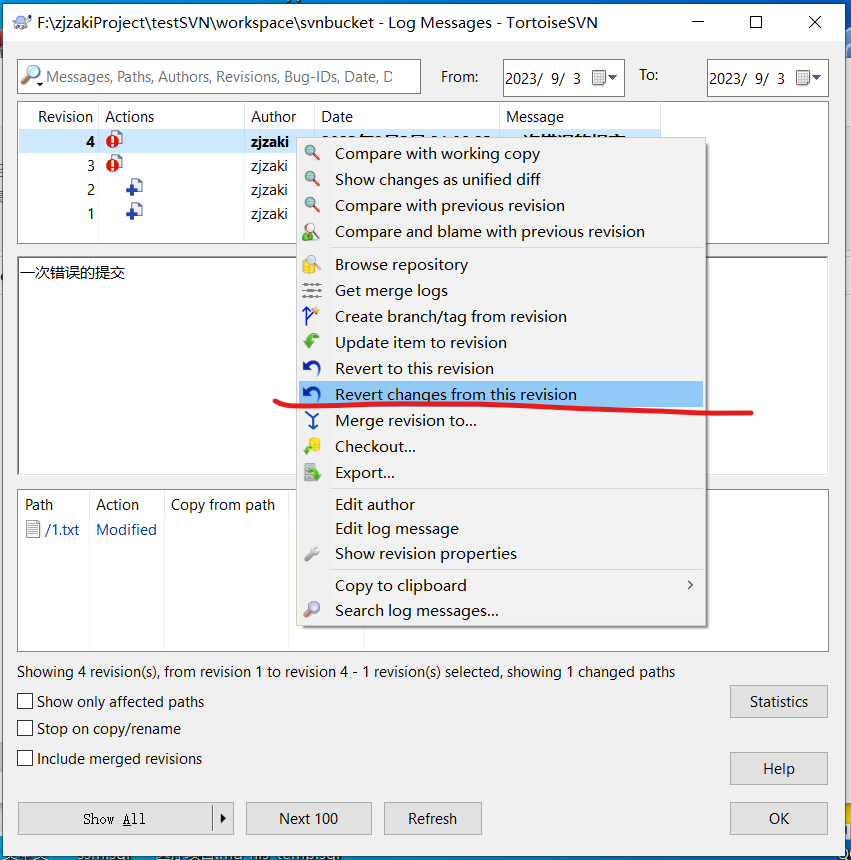Click the TortoiseSVN icon in the title bar
851x860 pixels.
[x=21, y=22]
